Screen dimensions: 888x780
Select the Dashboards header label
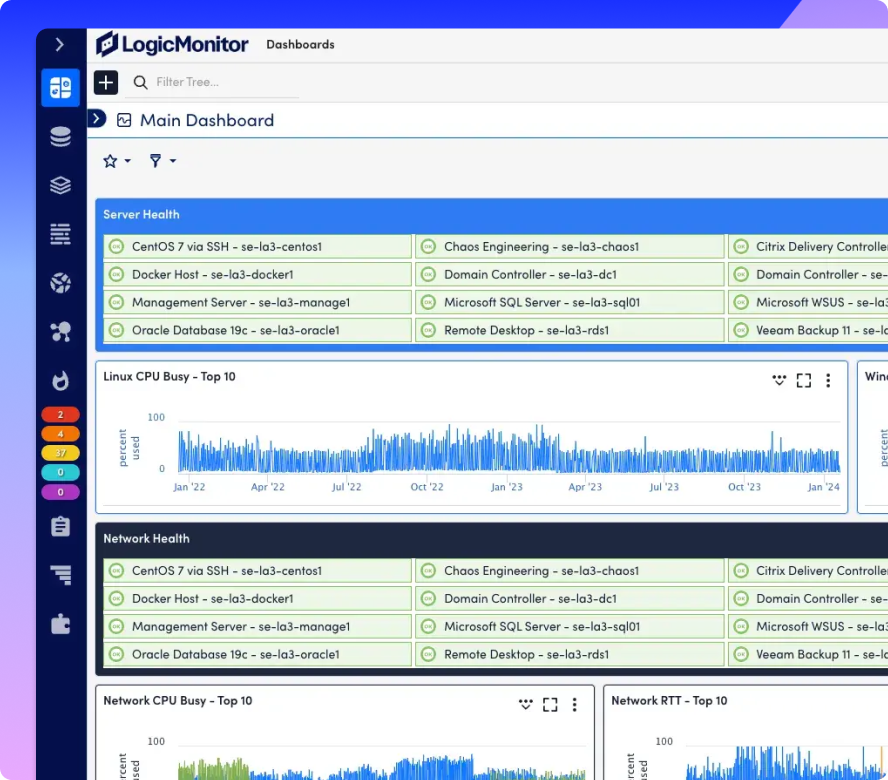click(x=300, y=44)
